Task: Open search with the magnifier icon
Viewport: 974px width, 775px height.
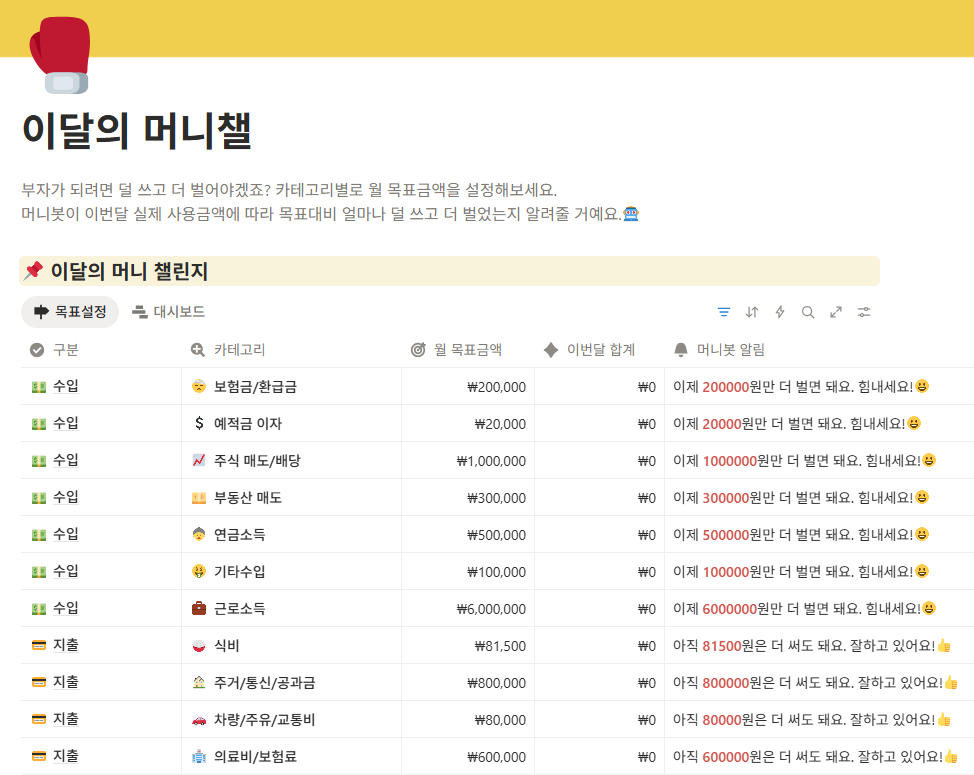Action: pos(807,312)
